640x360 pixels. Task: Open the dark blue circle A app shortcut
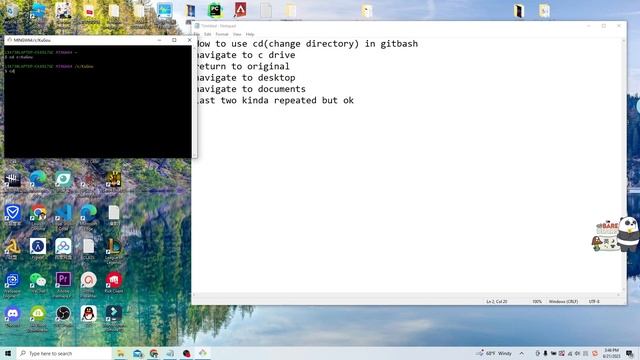coord(38,247)
